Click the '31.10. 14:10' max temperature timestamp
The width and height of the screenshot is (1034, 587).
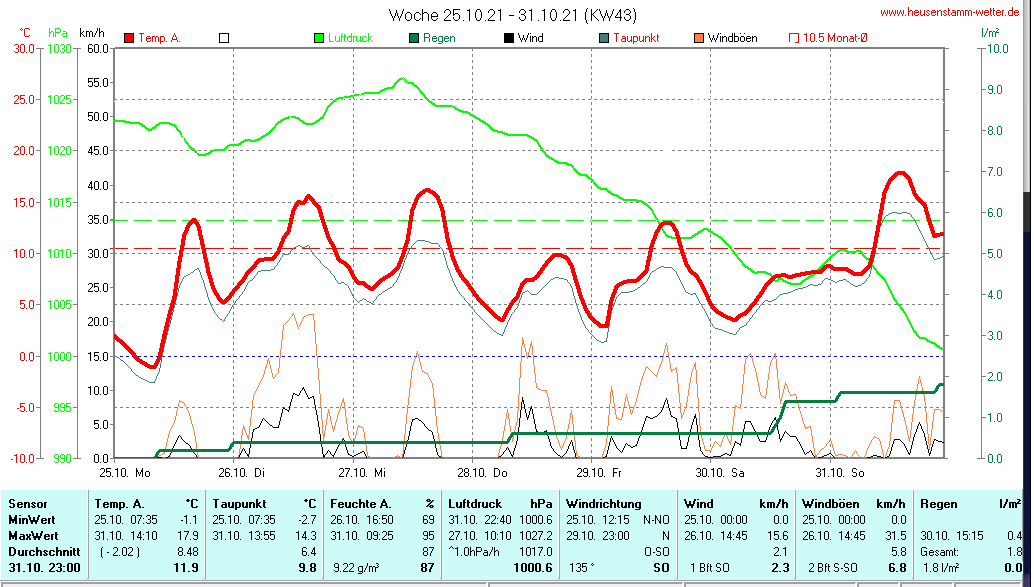(125, 536)
